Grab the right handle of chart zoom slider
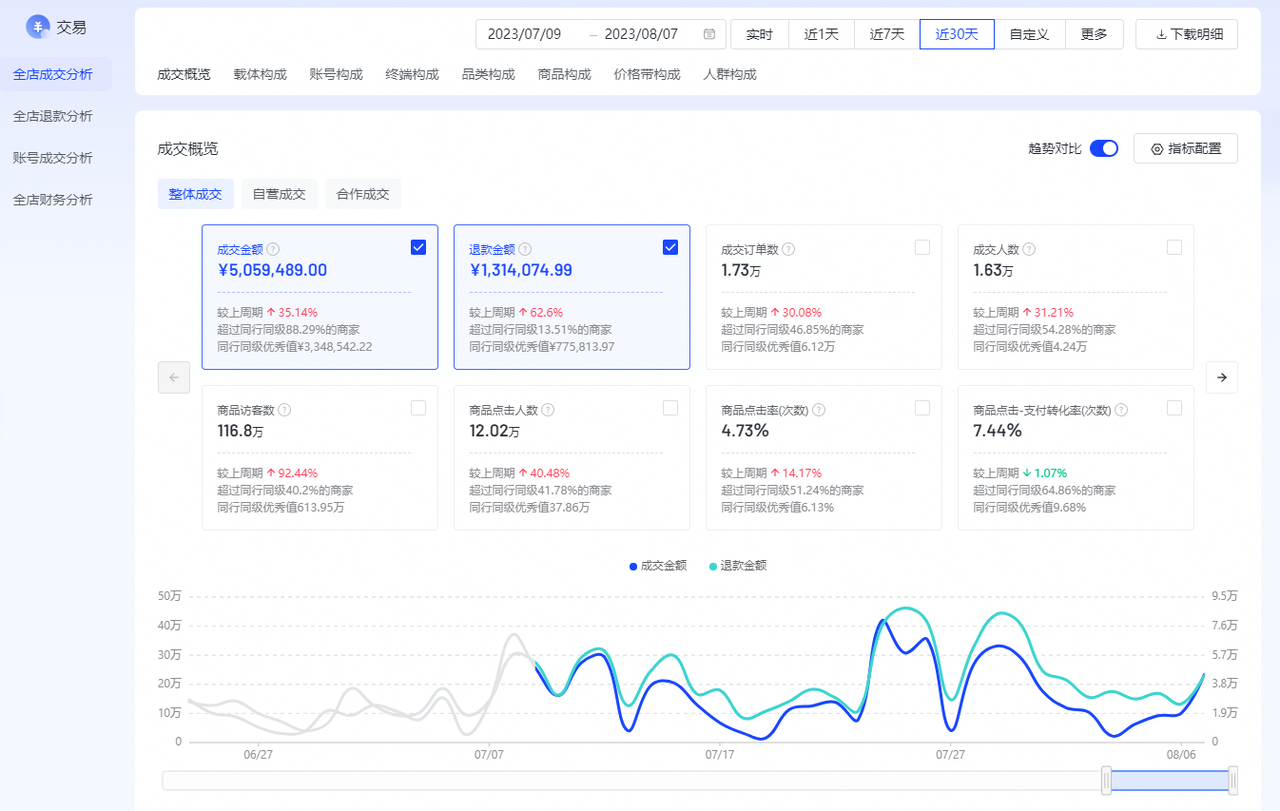 click(1233, 780)
